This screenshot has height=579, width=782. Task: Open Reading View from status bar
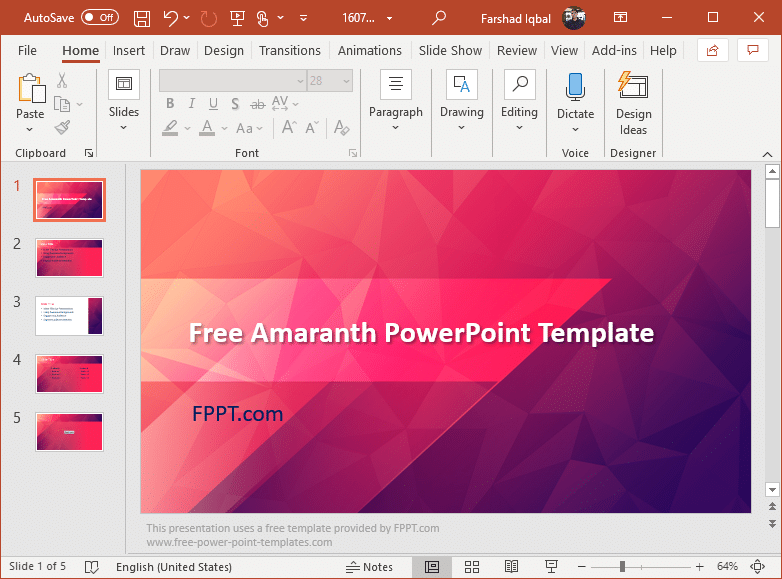[511, 567]
